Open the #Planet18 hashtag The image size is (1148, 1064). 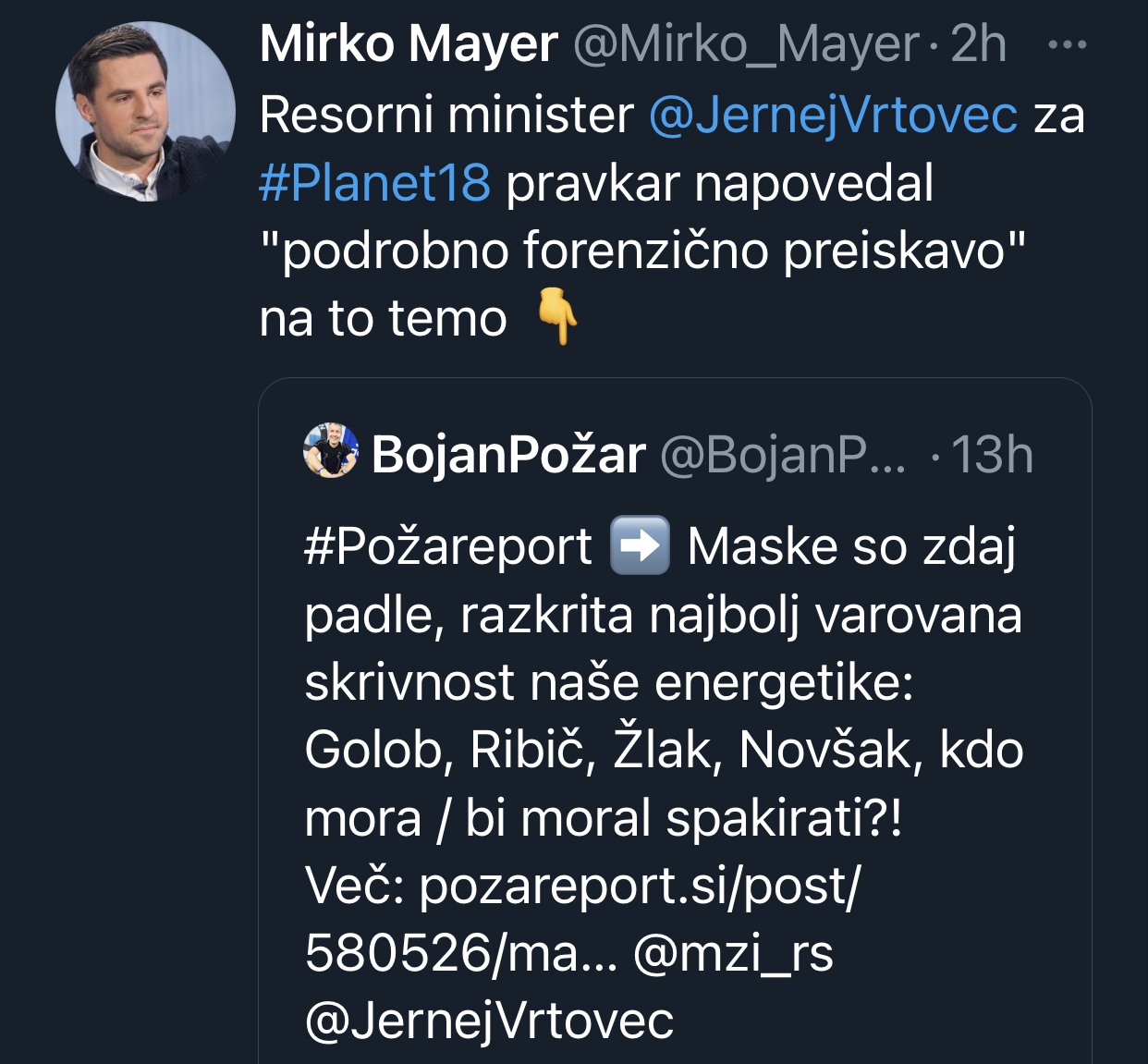pyautogui.click(x=375, y=183)
